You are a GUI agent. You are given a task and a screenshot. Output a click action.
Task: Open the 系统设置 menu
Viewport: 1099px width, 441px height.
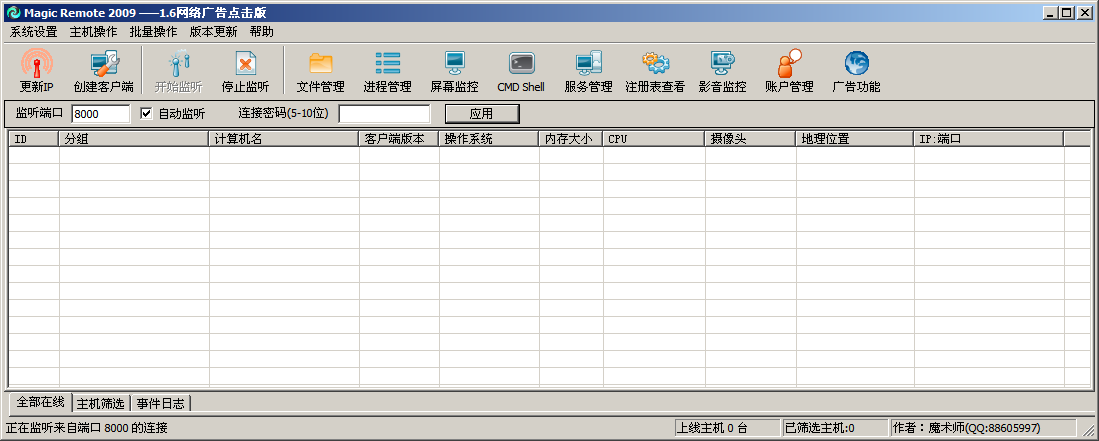(34, 31)
